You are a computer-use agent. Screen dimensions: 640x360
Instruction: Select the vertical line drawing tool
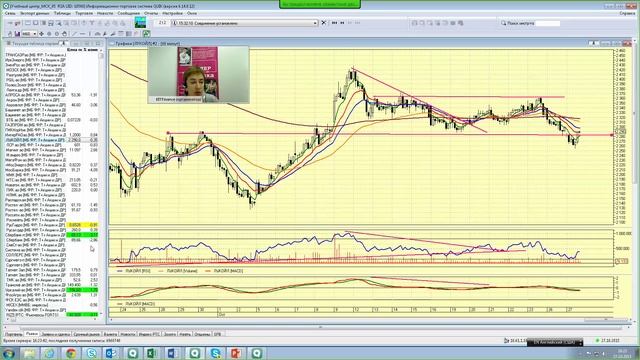pyautogui.click(x=89, y=33)
